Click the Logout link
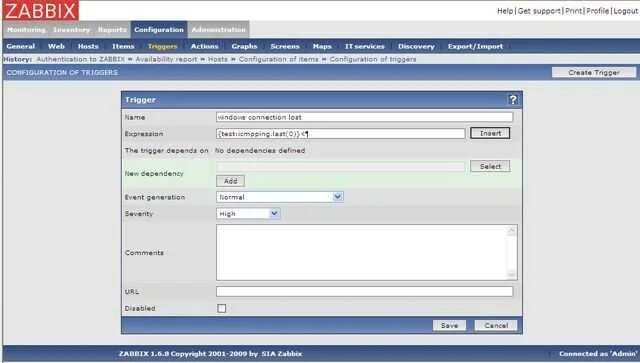640x363 pixels. click(625, 11)
